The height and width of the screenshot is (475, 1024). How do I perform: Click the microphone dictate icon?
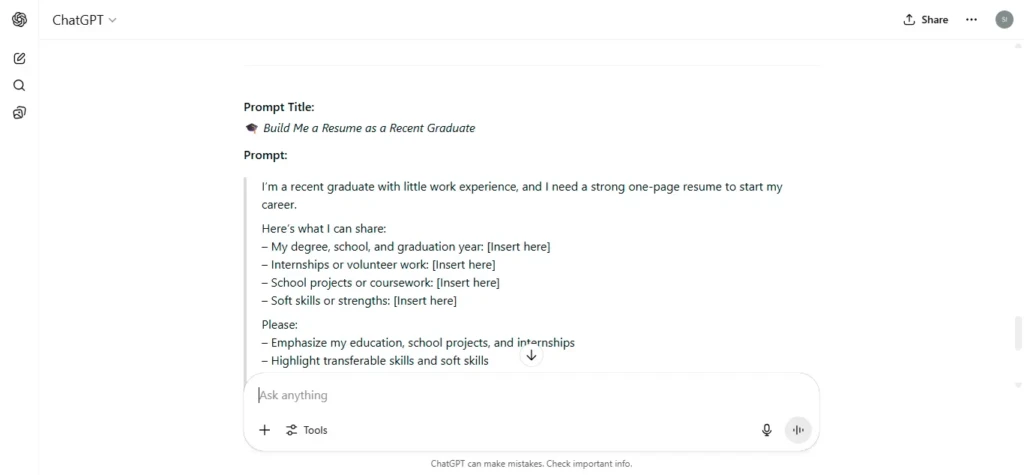pyautogui.click(x=767, y=430)
